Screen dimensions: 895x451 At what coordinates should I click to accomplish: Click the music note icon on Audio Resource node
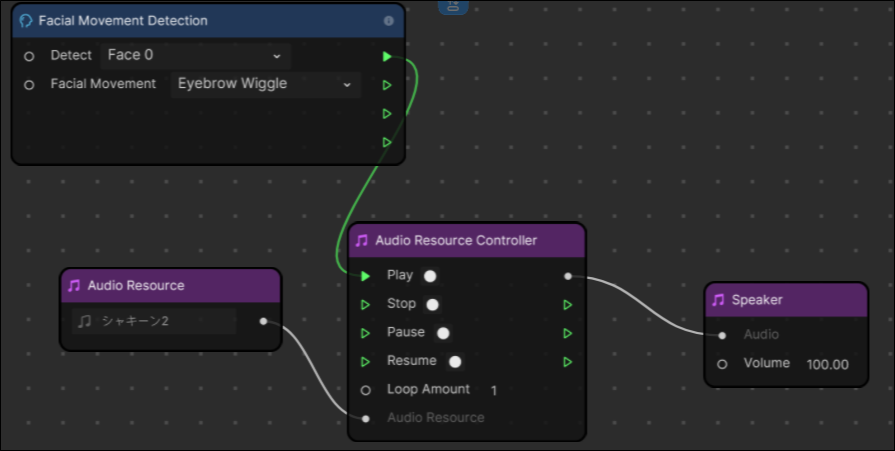74,285
